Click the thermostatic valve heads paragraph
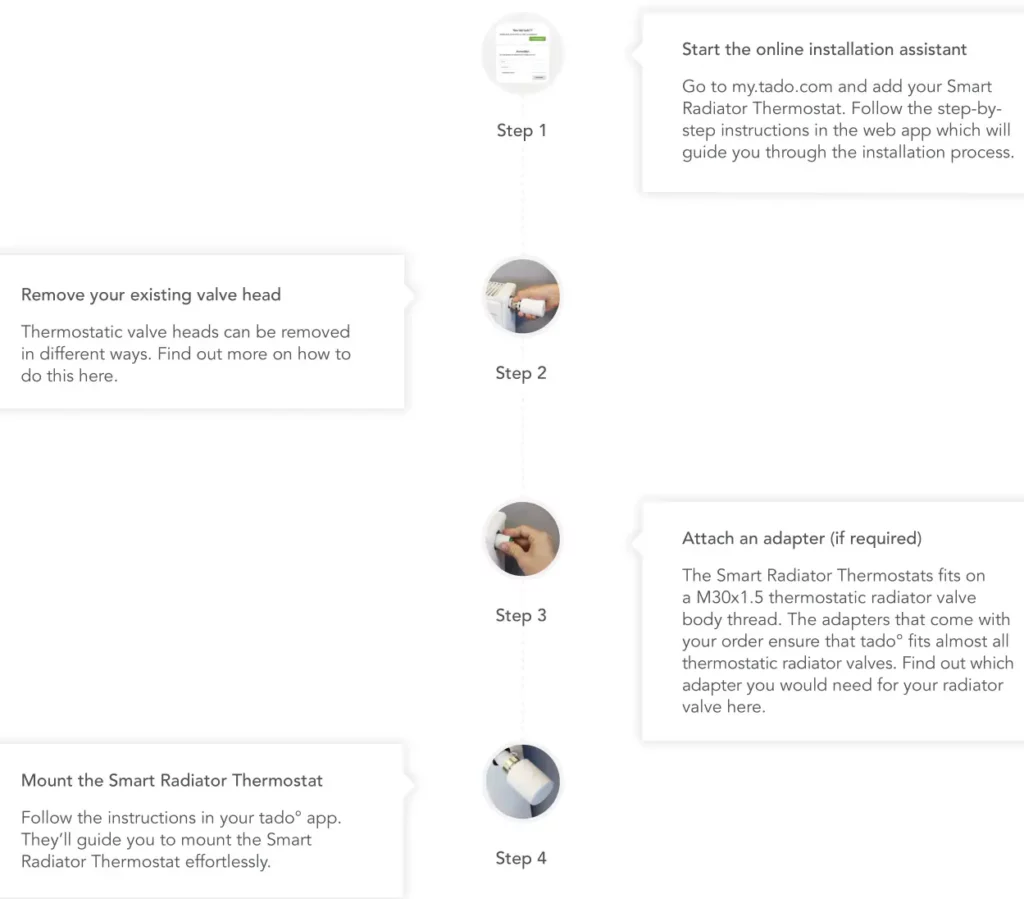1024x899 pixels. pyautogui.click(x=186, y=353)
